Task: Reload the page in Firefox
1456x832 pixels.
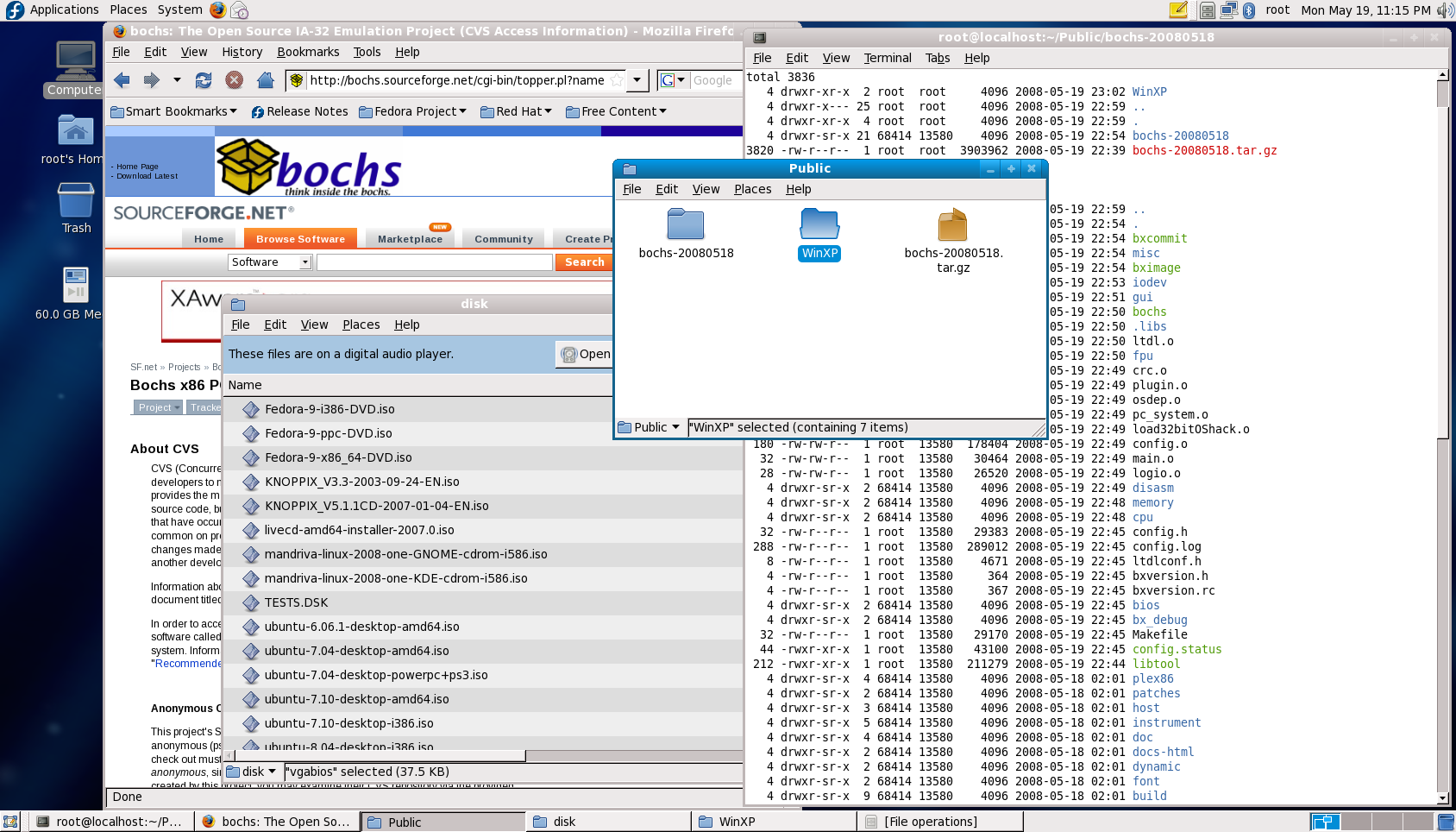Action: click(x=204, y=80)
